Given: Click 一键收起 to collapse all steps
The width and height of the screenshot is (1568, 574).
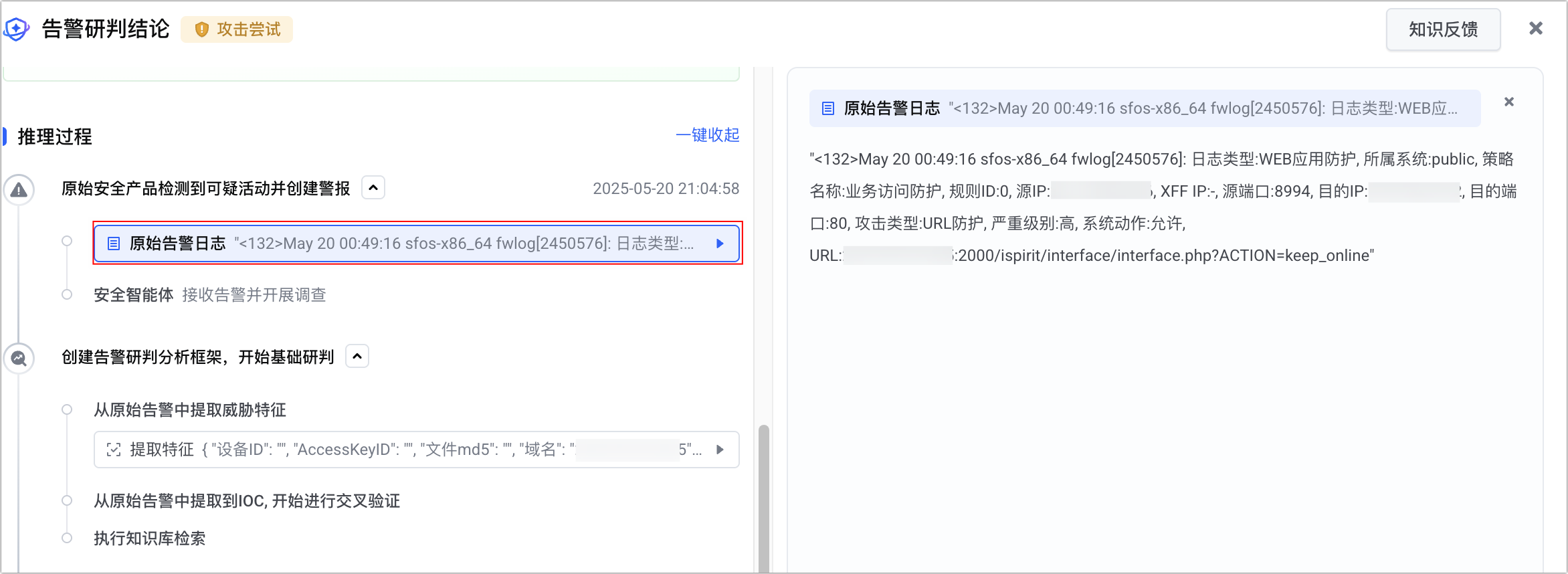Looking at the screenshot, I should (707, 135).
